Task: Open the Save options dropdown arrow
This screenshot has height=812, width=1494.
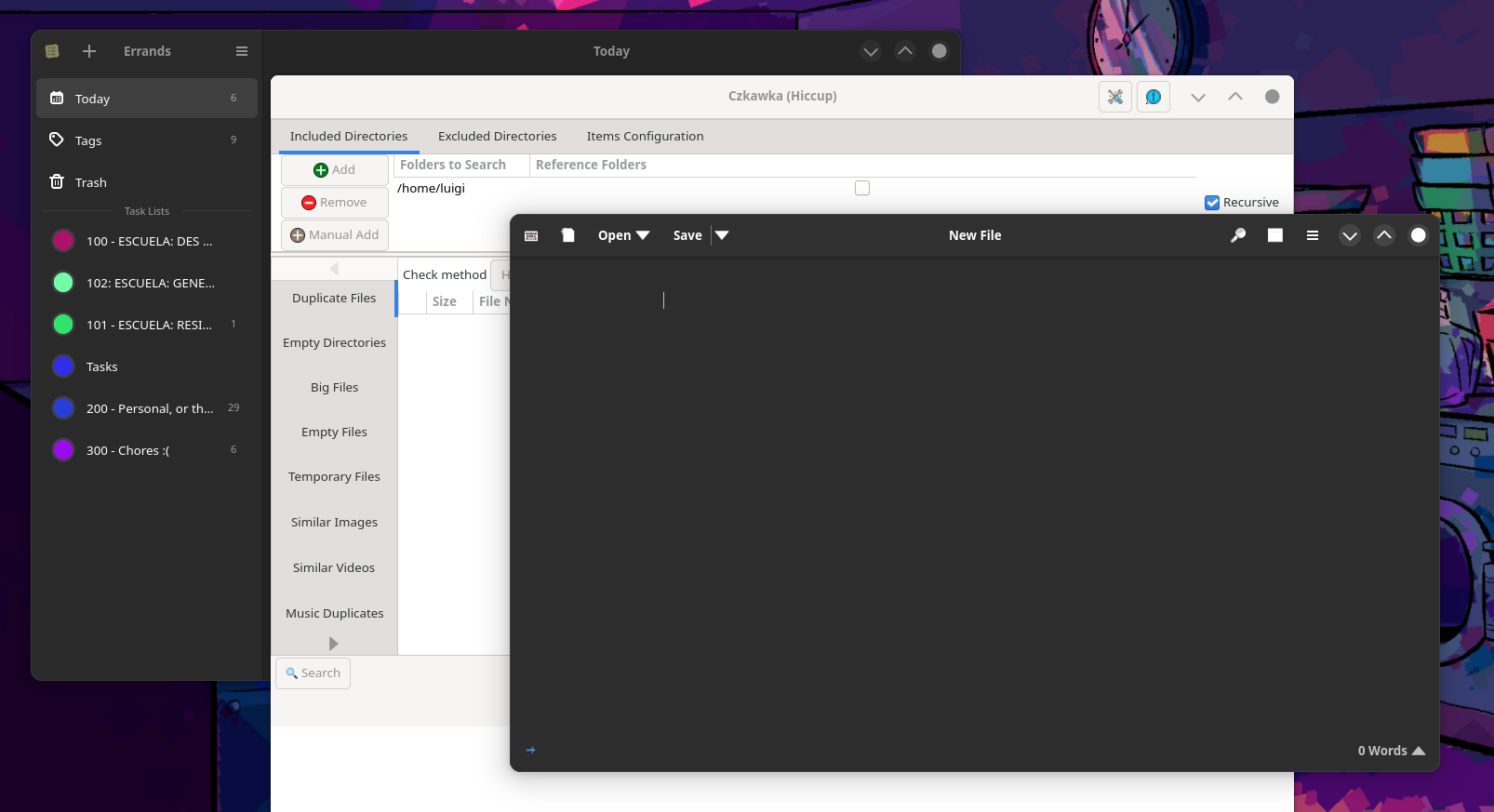Action: tap(722, 235)
